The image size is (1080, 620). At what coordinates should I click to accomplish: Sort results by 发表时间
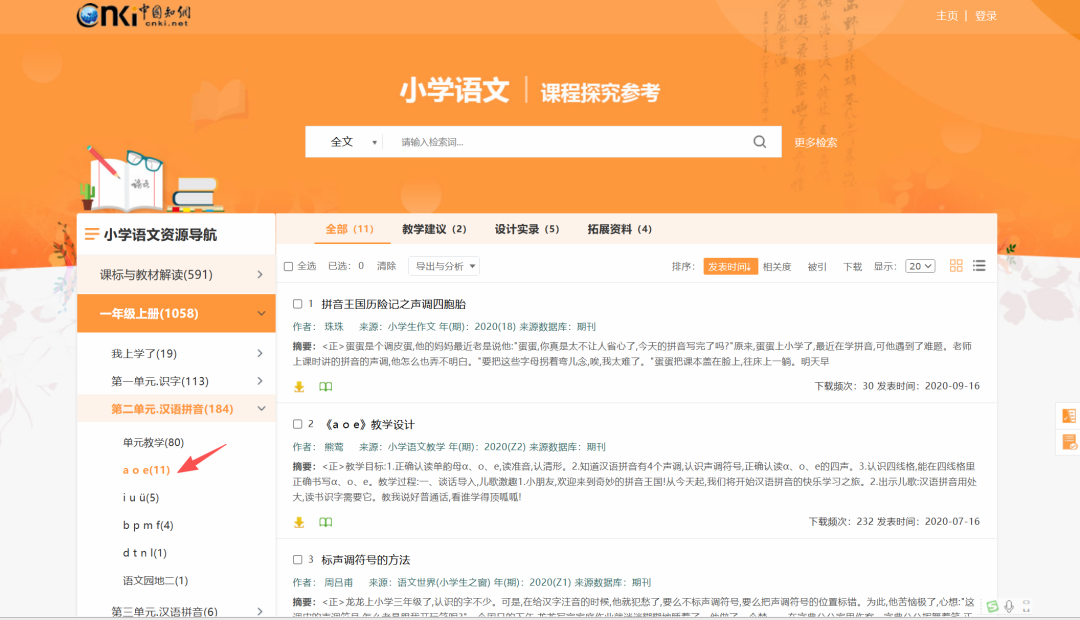(730, 267)
